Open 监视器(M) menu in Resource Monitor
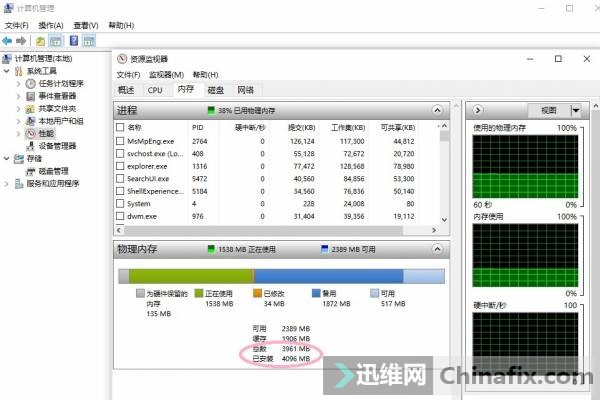The width and height of the screenshot is (600, 400). point(166,75)
